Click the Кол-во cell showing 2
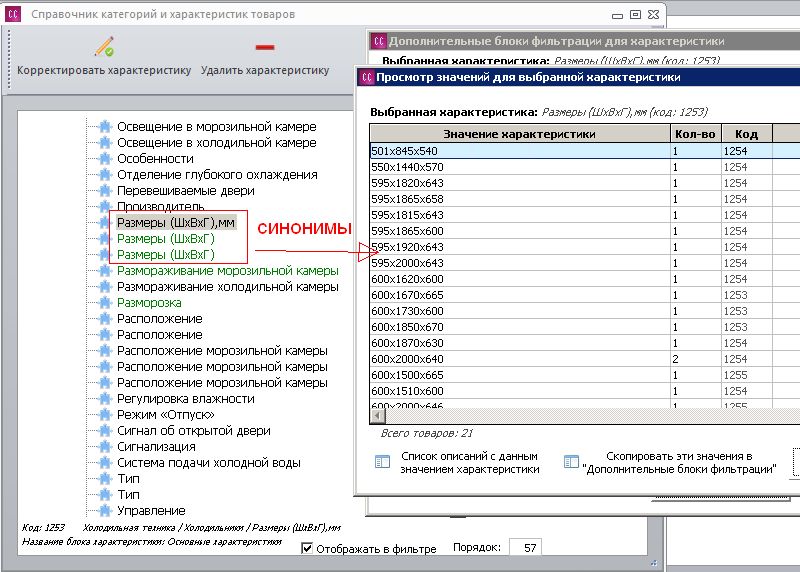The image size is (800, 572). [695, 359]
